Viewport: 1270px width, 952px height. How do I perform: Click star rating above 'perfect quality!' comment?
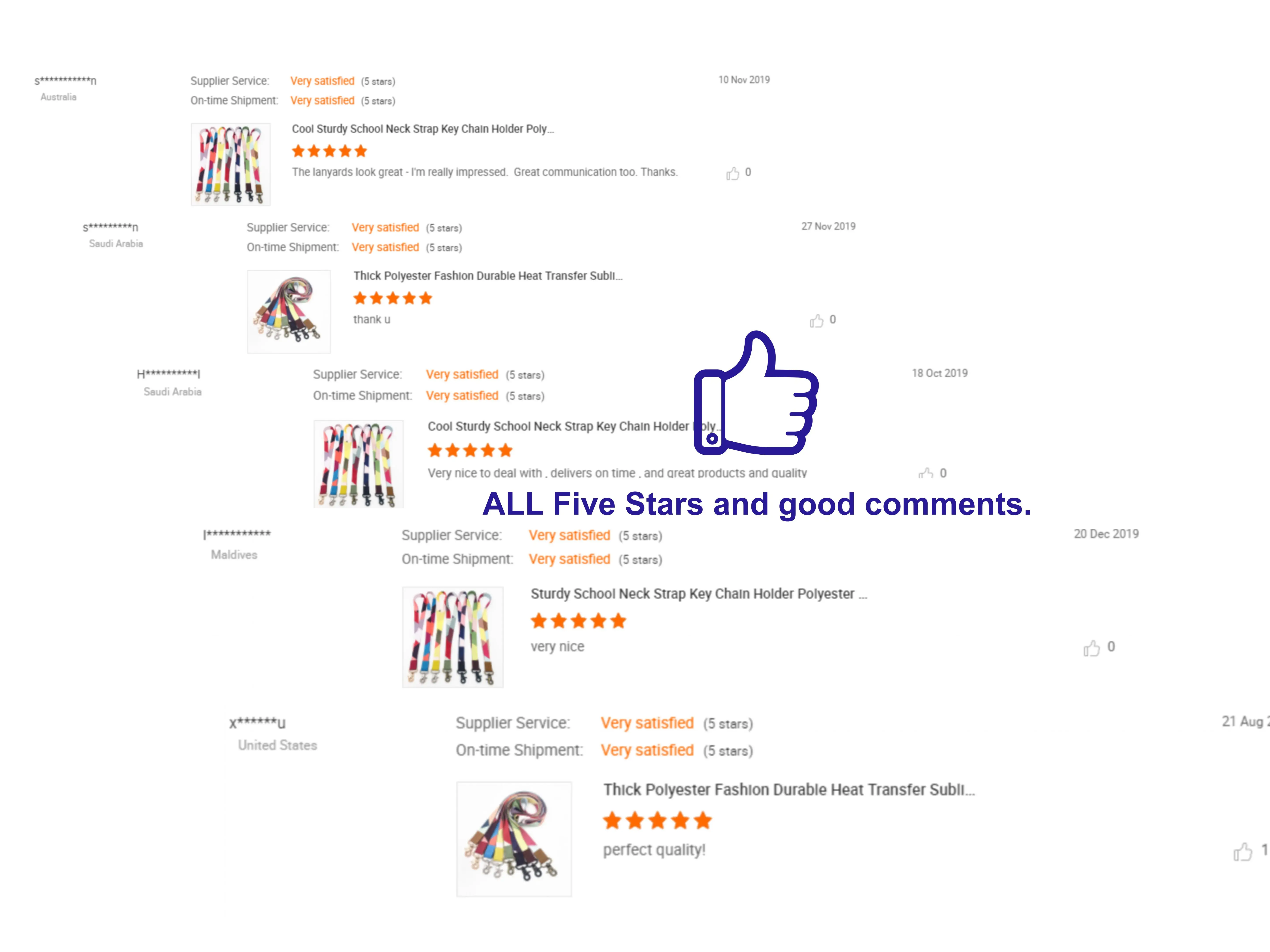click(657, 821)
